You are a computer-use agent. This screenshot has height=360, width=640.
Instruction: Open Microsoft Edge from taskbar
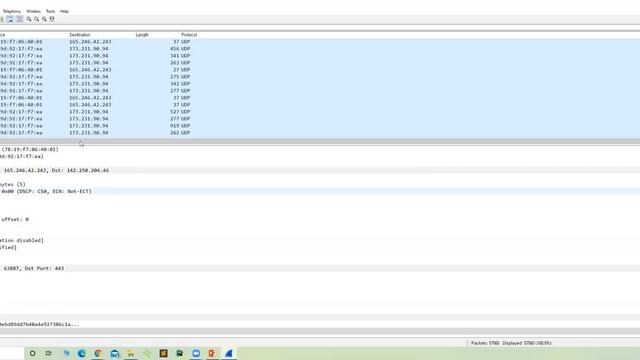click(x=82, y=353)
